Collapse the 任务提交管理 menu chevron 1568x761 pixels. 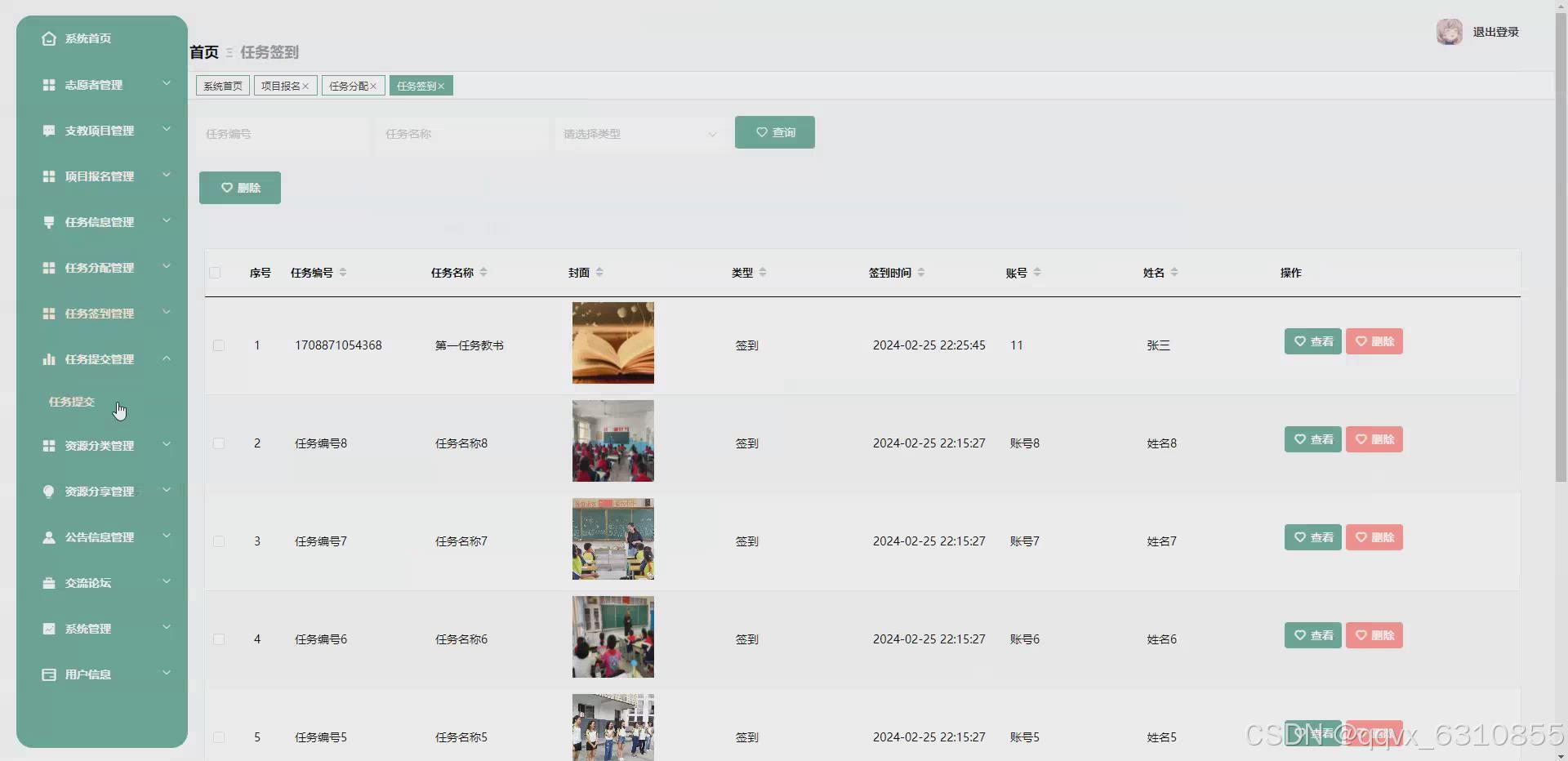(x=167, y=358)
